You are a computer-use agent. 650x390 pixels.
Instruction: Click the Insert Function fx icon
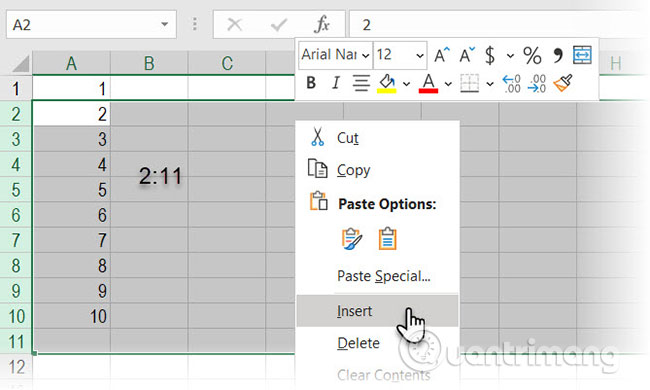pyautogui.click(x=322, y=24)
